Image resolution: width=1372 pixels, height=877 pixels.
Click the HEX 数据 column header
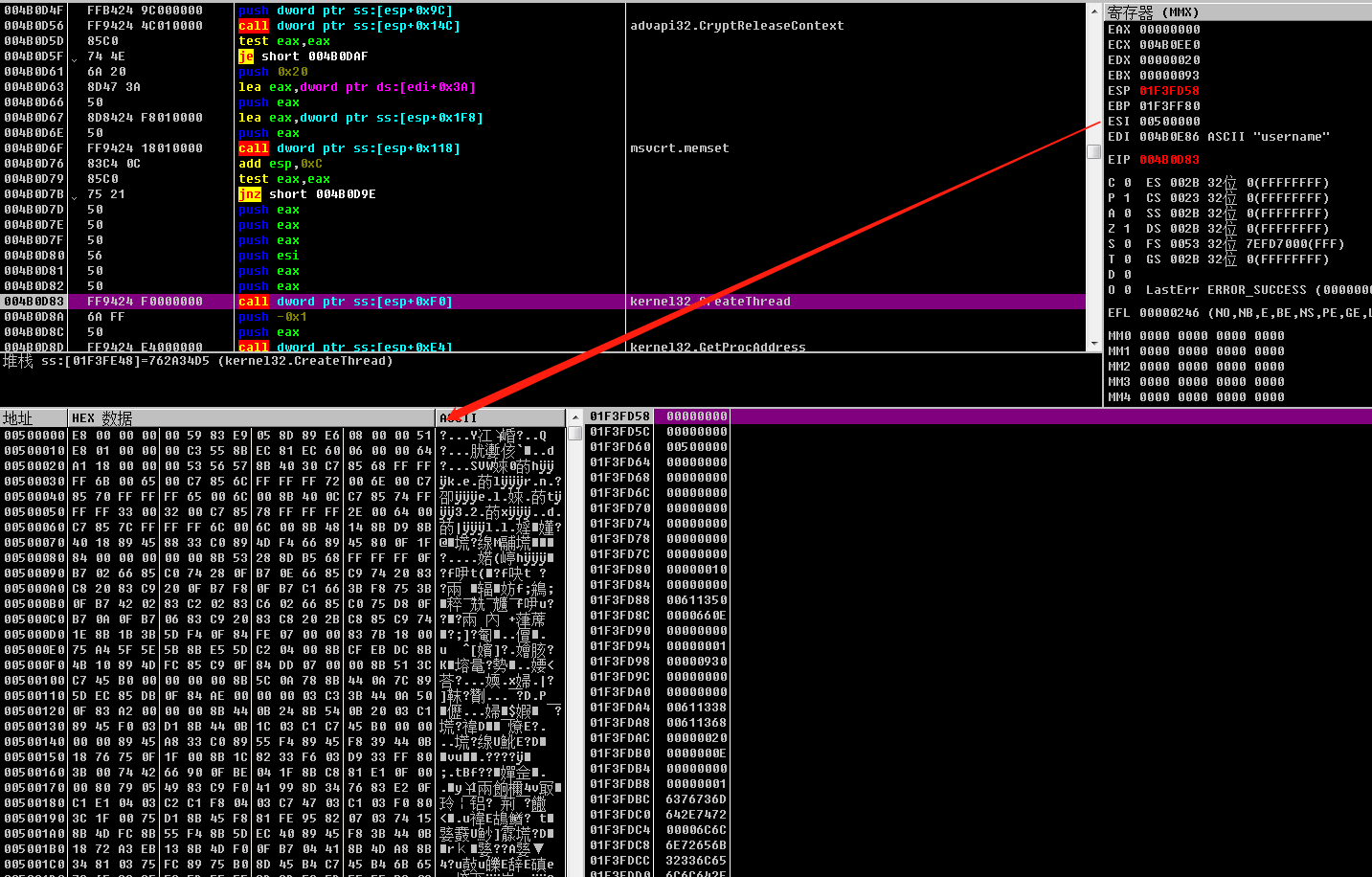[252, 417]
